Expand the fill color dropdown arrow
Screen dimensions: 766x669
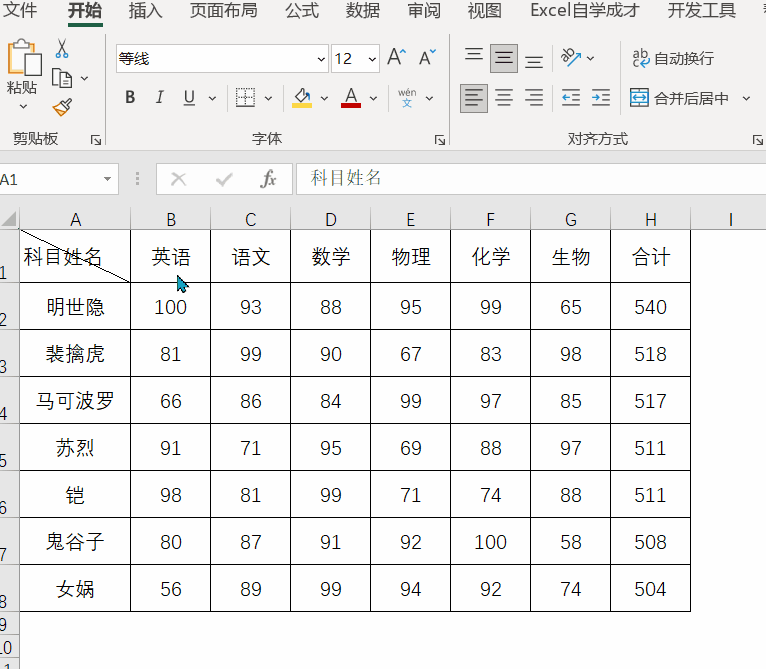pos(324,98)
